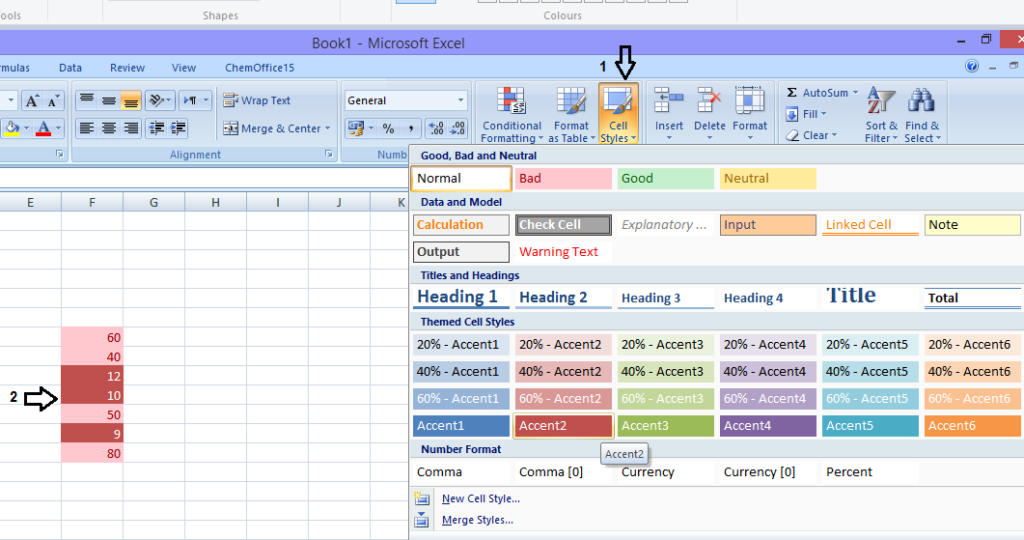1024x540 pixels.
Task: Apply the Currency number format style
Action: click(x=665, y=472)
